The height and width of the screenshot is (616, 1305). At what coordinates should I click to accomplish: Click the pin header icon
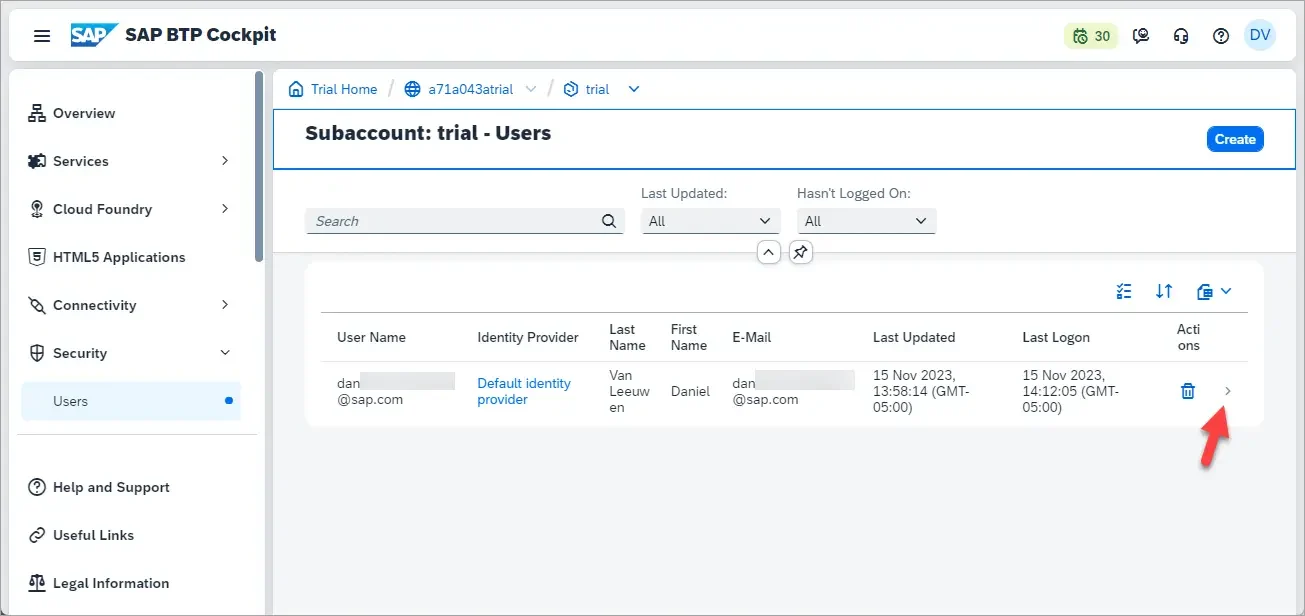800,253
